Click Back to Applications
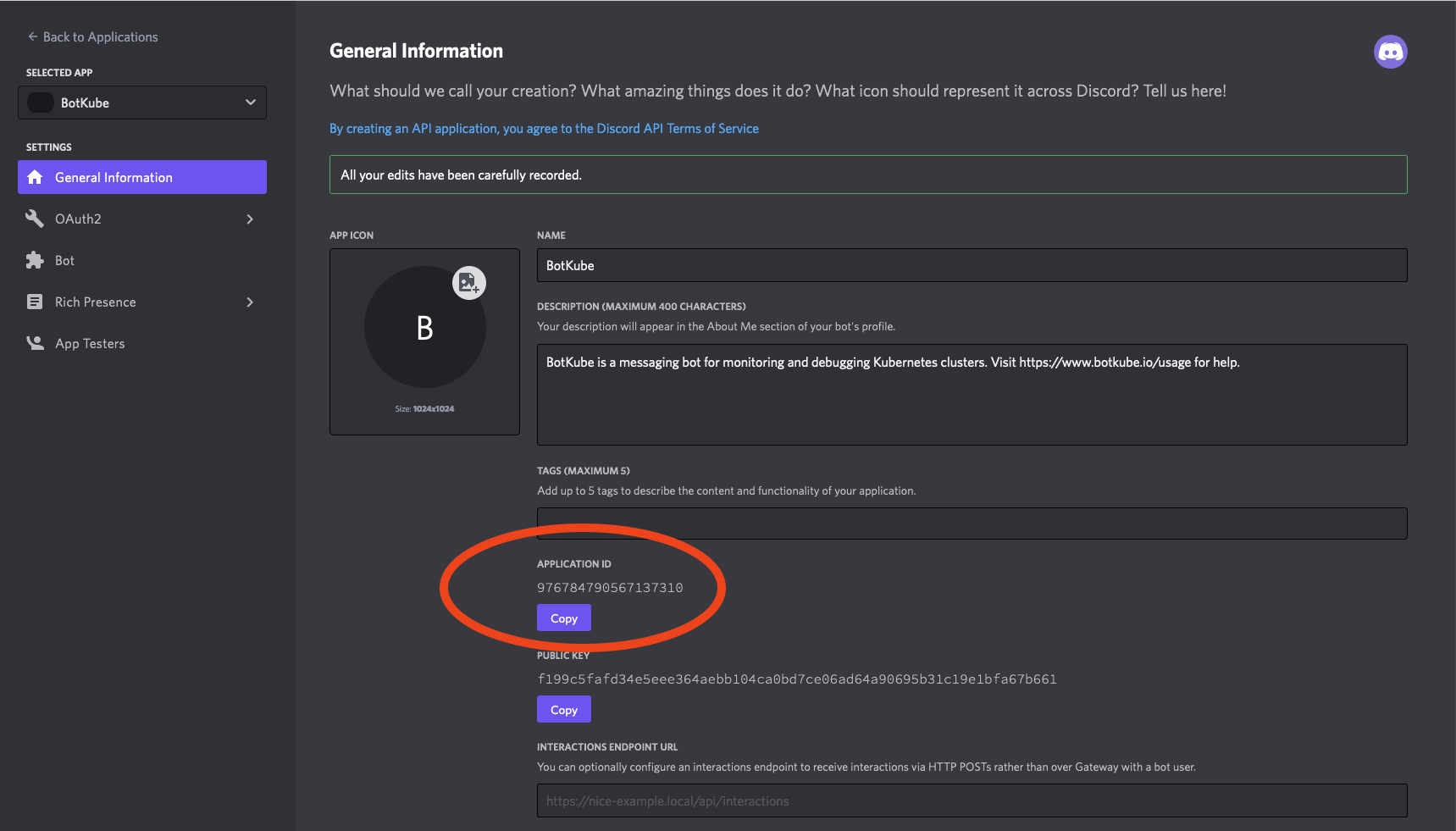 click(100, 36)
